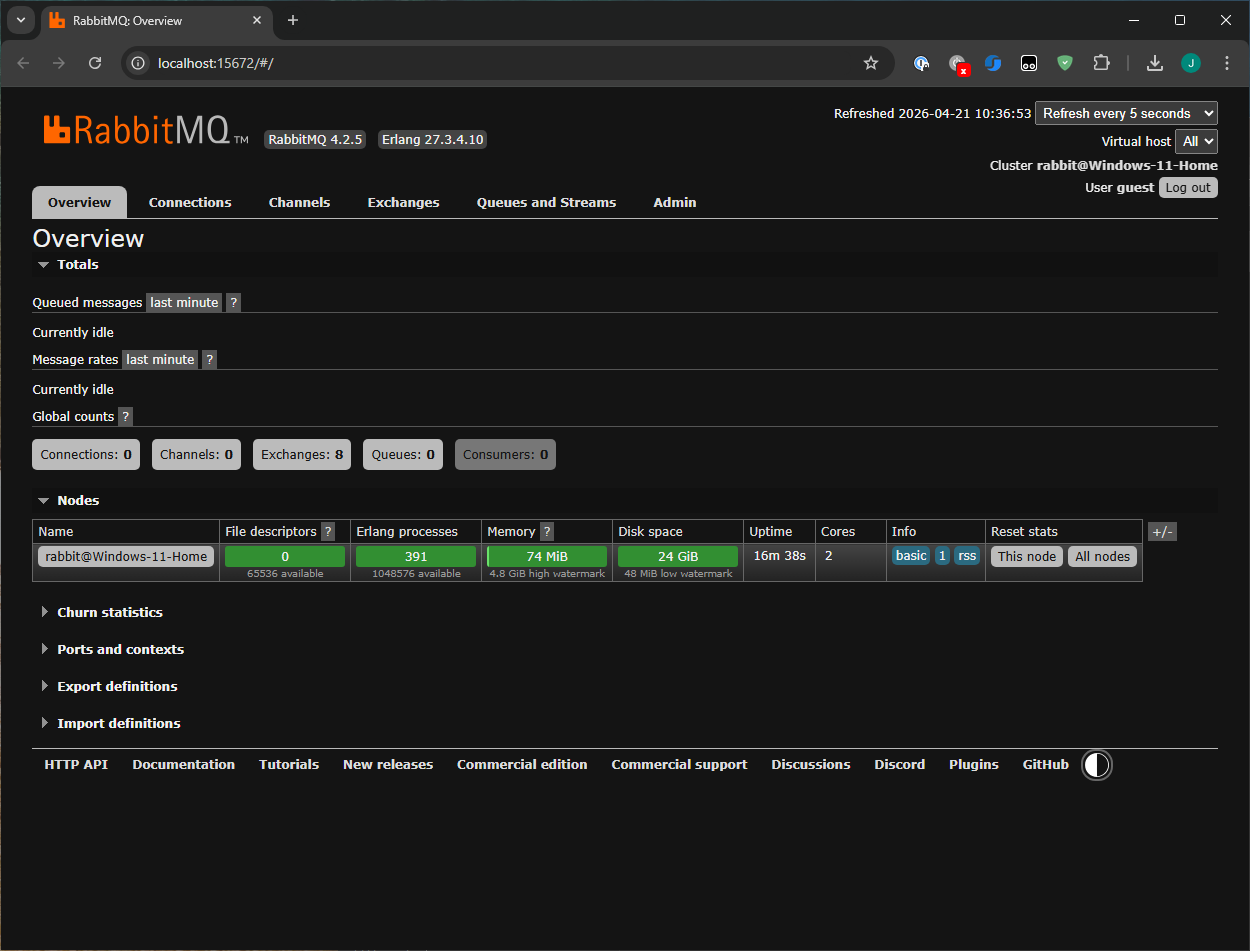The height and width of the screenshot is (951, 1250).
Task: Click help icon next to Message rates
Action: pos(209,359)
